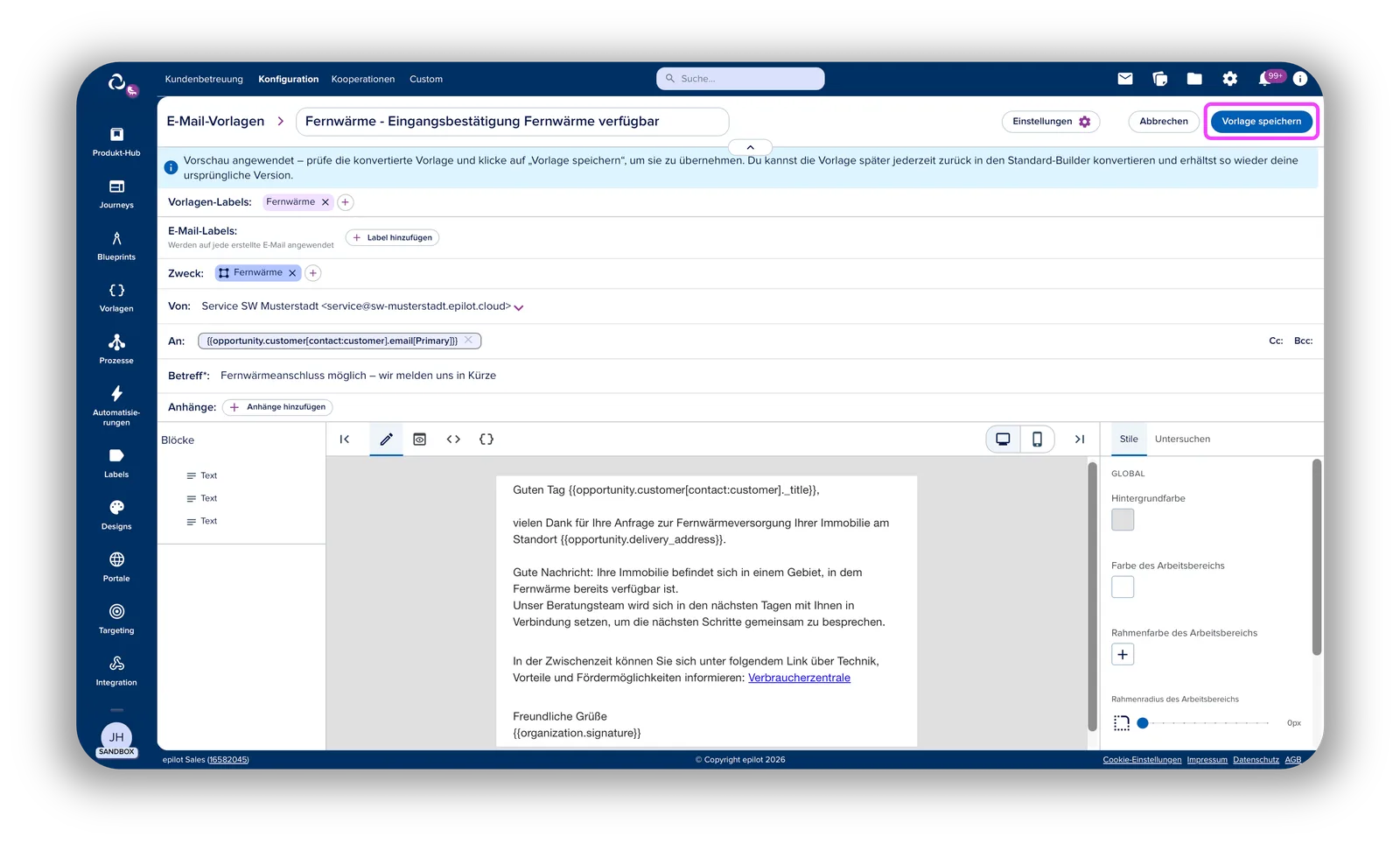This screenshot has height=844, width=1400.
Task: Add Cc recipients
Action: [x=1276, y=341]
